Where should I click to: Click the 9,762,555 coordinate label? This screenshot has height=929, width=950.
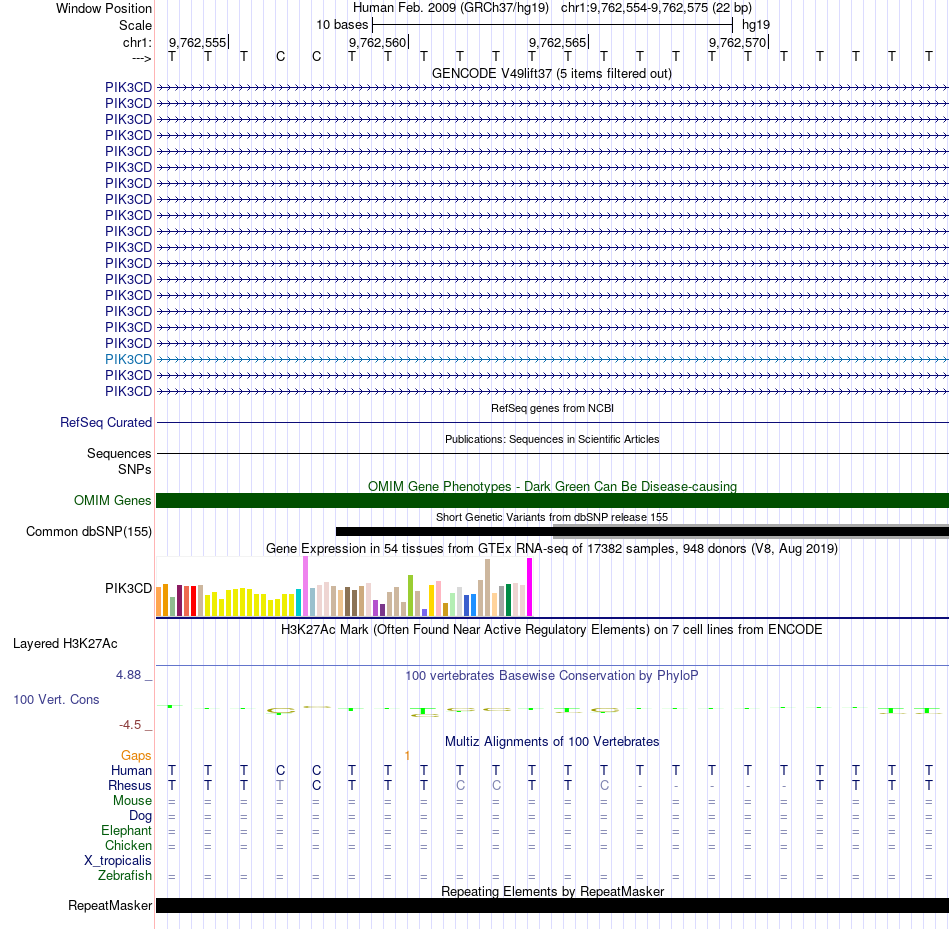(197, 42)
